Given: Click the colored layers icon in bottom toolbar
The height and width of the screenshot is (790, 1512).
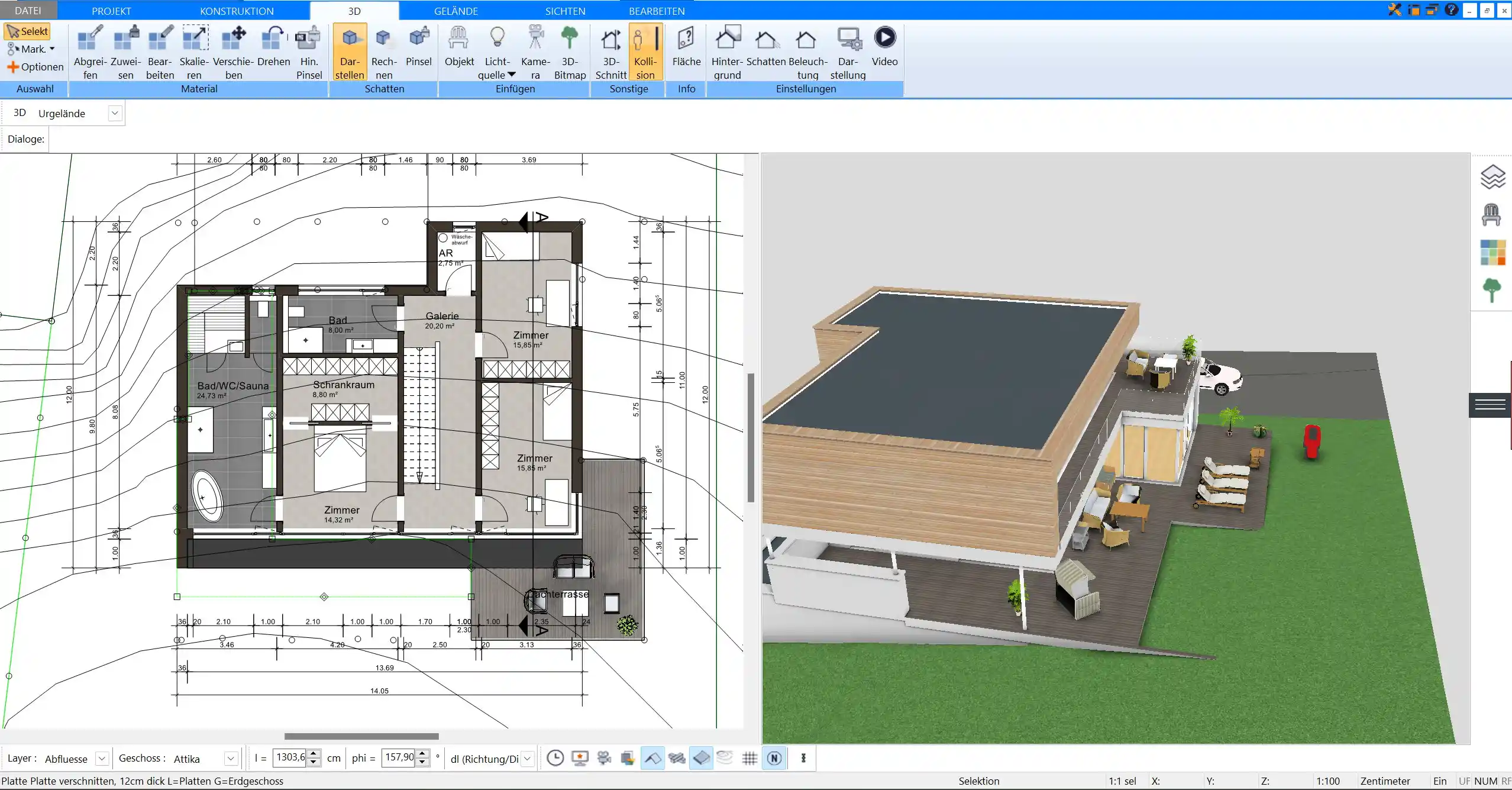Looking at the screenshot, I should pos(628,758).
